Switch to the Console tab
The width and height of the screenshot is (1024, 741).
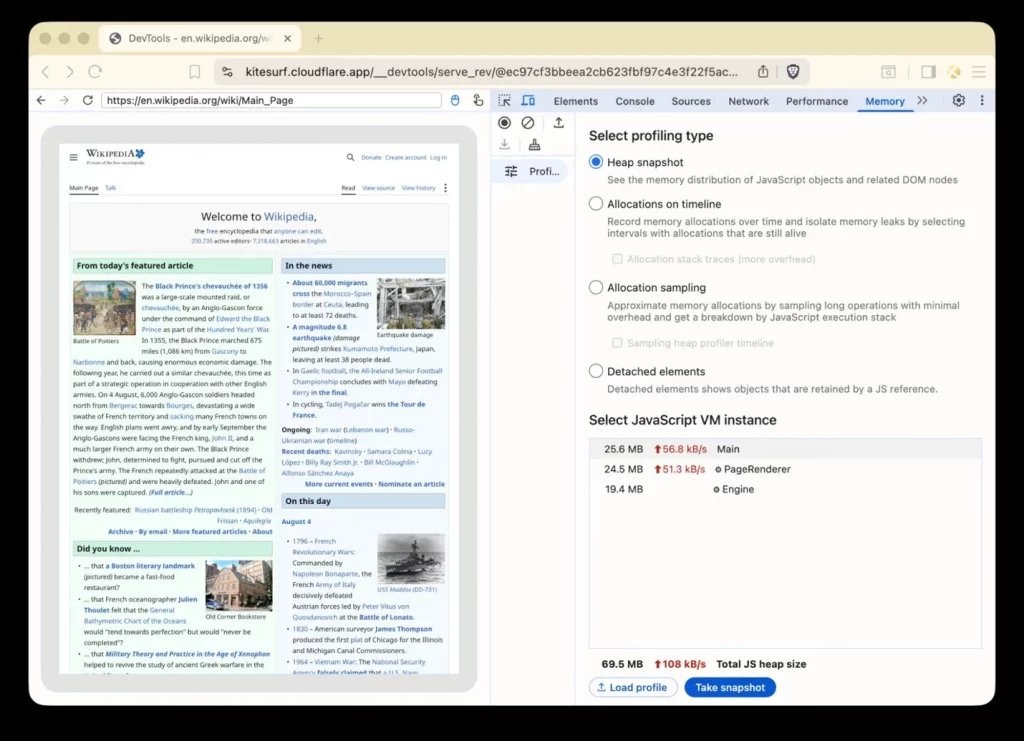(x=635, y=101)
